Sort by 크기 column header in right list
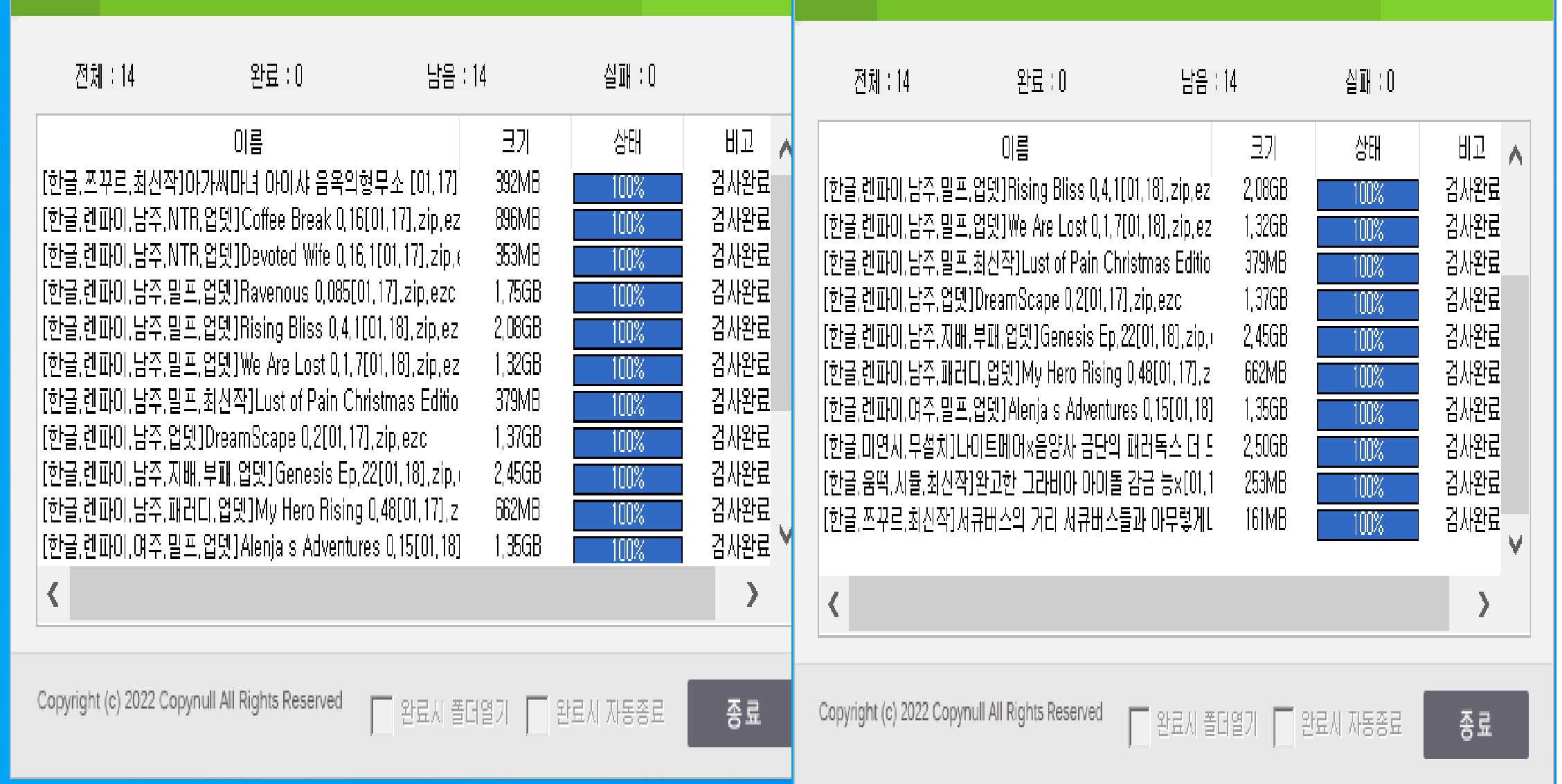Screen dimensions: 1562x784 point(1263,147)
